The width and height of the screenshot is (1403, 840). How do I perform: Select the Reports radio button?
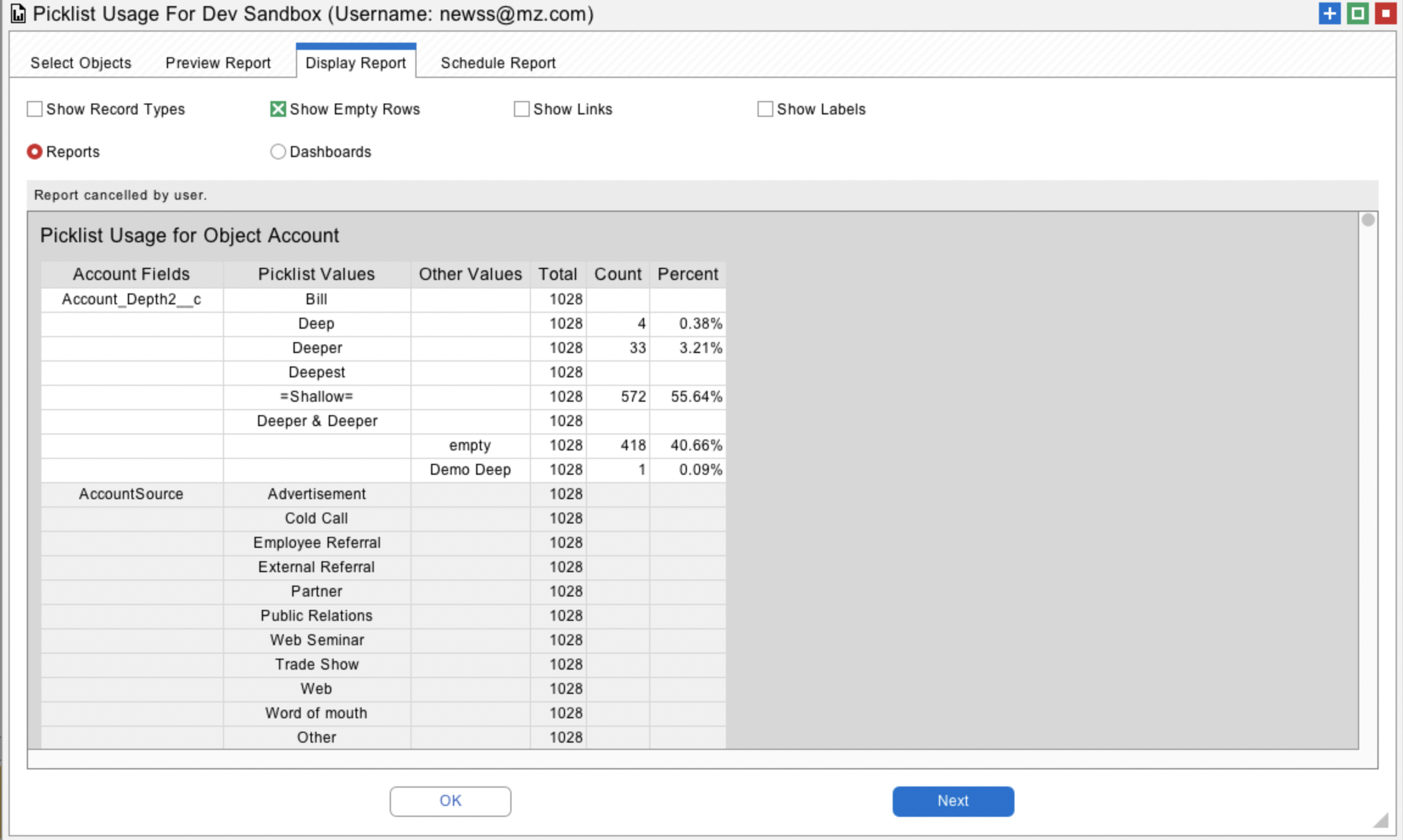(35, 152)
